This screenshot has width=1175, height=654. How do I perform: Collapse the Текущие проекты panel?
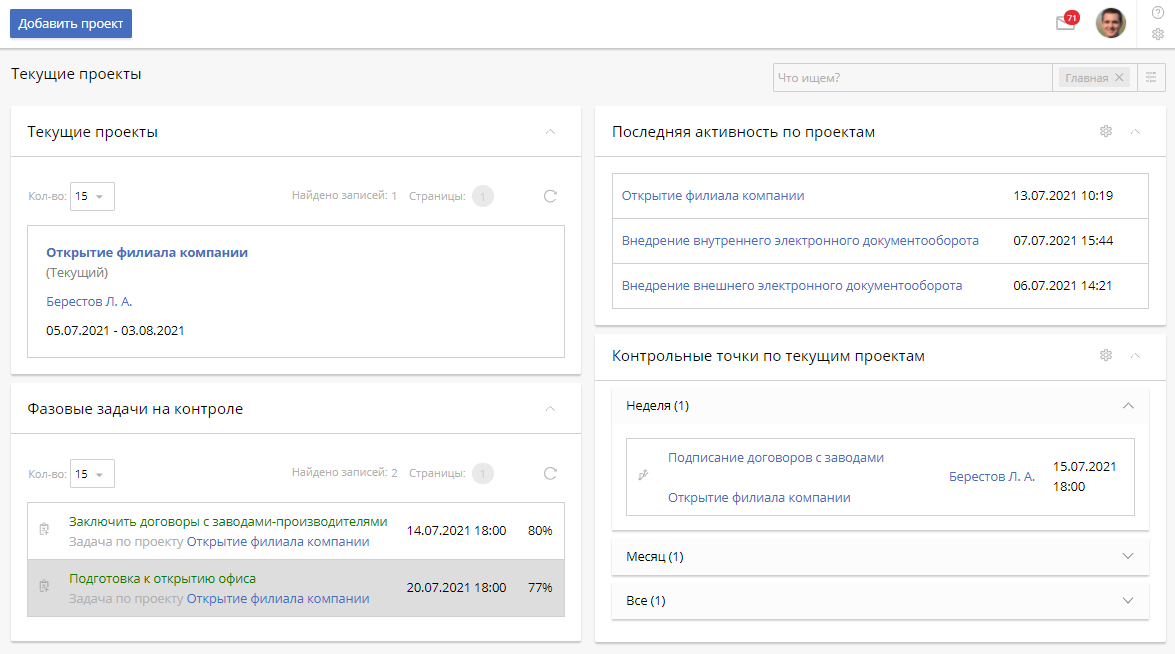click(550, 131)
